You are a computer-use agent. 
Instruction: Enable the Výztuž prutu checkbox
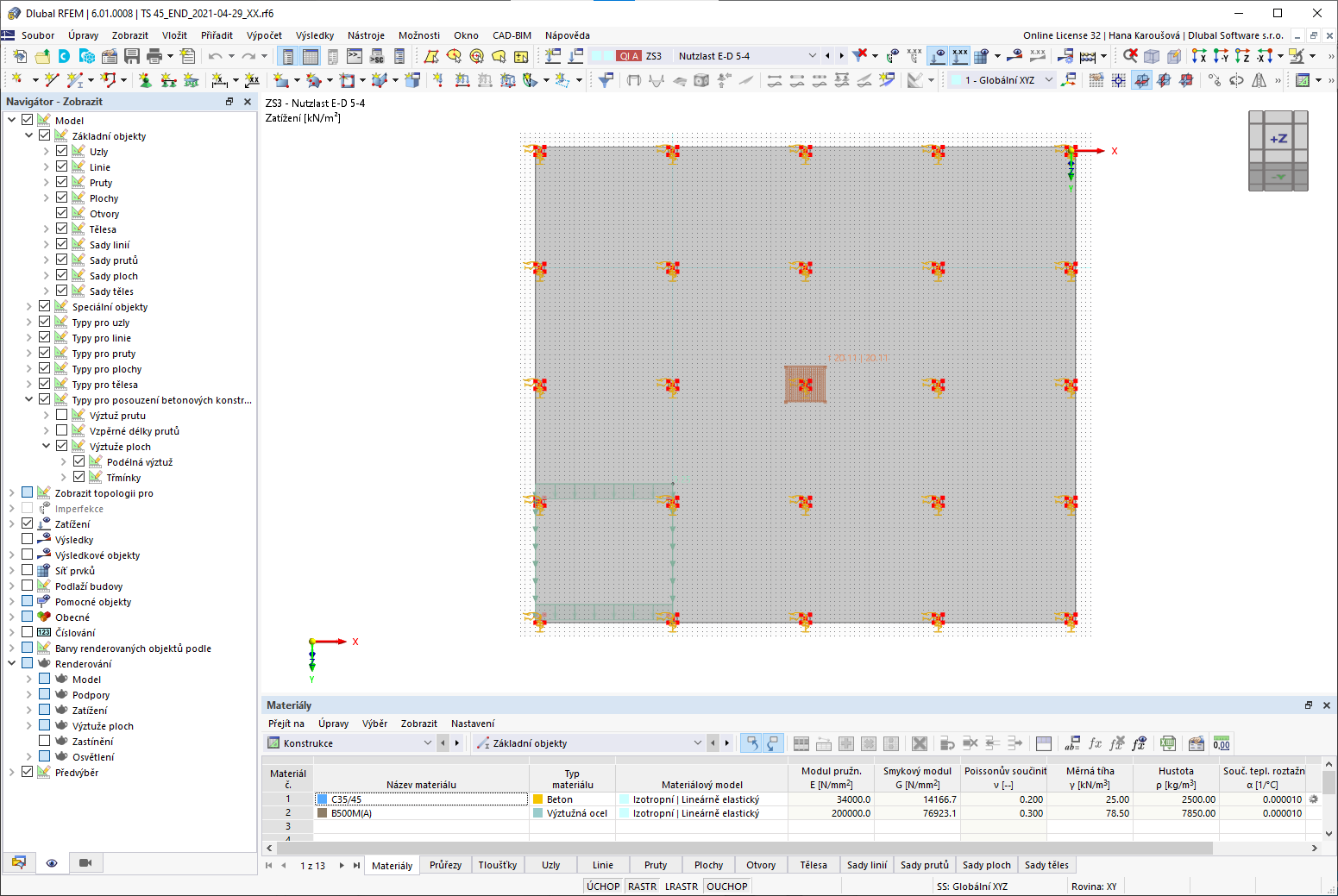pos(61,415)
